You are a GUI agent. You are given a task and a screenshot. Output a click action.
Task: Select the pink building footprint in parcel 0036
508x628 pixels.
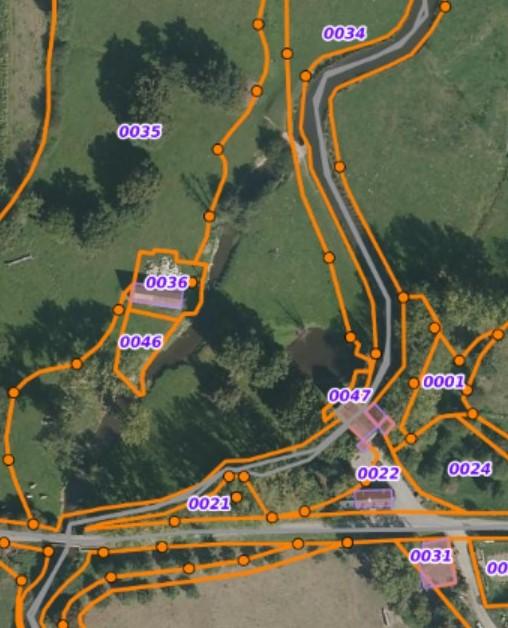157,297
